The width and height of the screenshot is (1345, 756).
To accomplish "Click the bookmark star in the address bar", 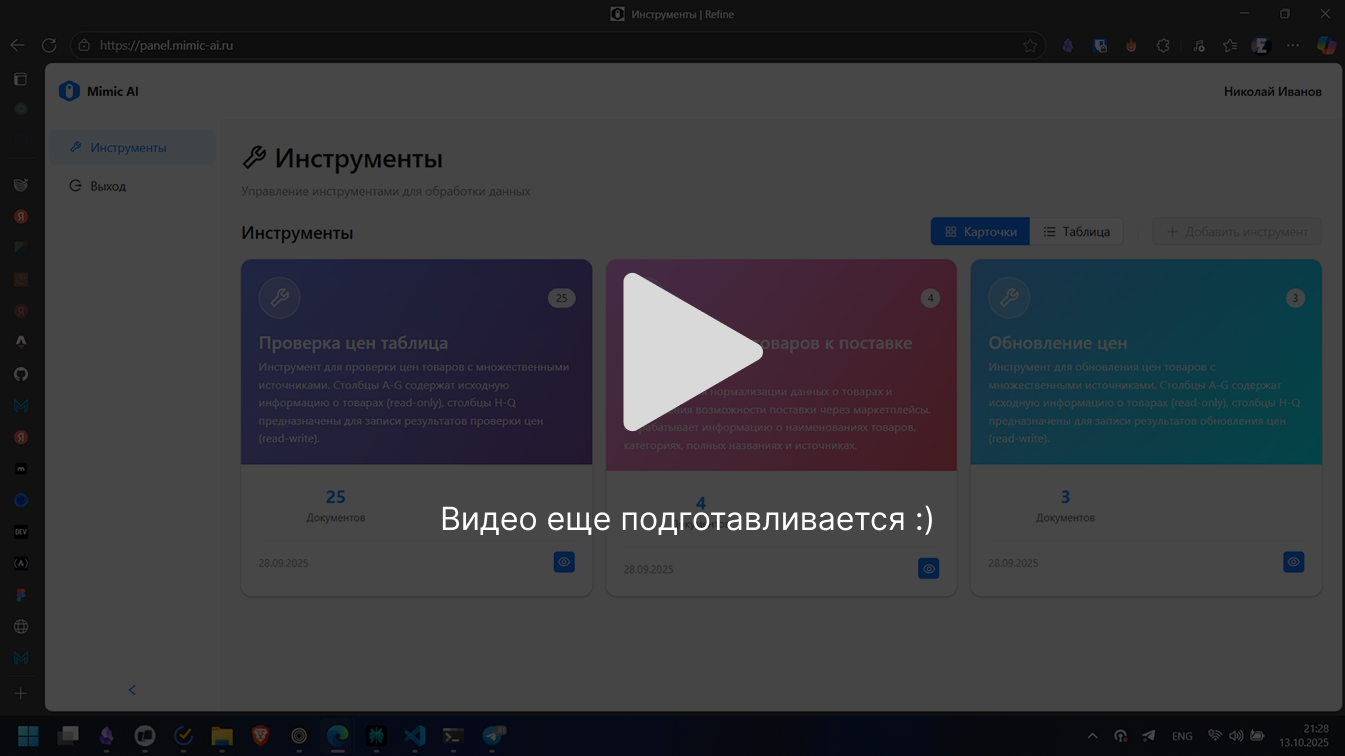I will tap(1030, 45).
